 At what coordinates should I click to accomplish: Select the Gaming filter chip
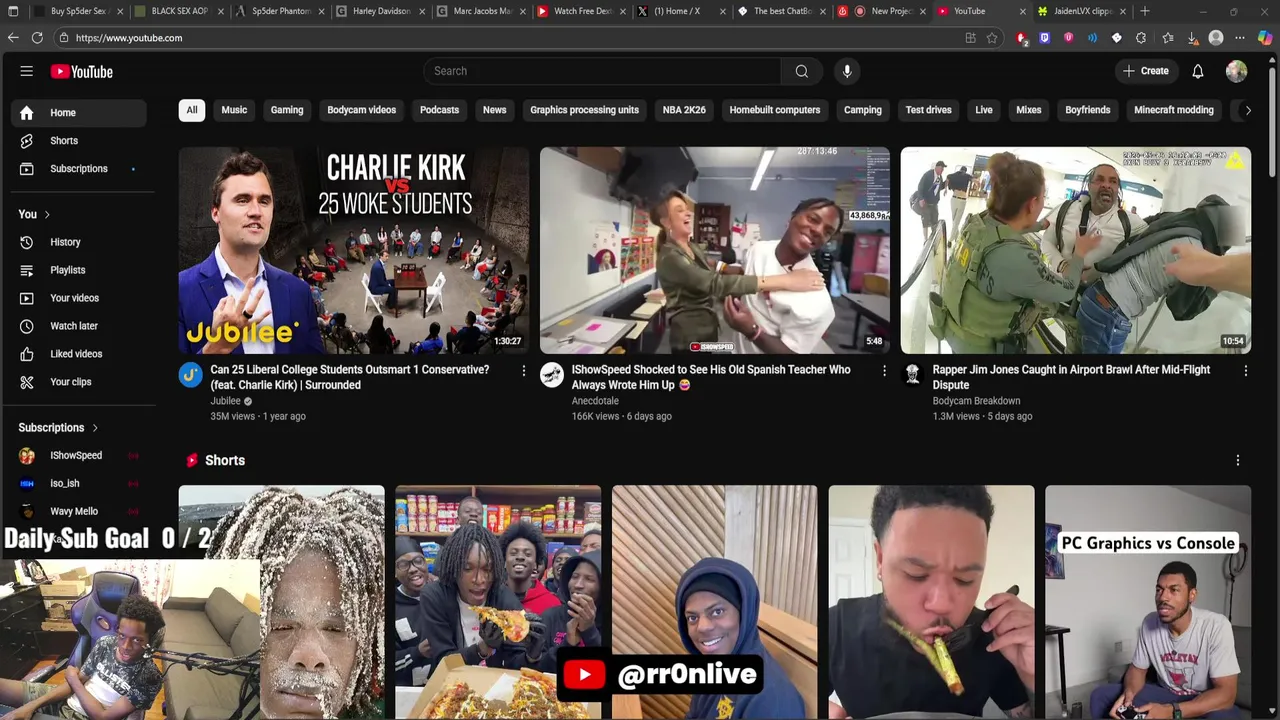287,110
